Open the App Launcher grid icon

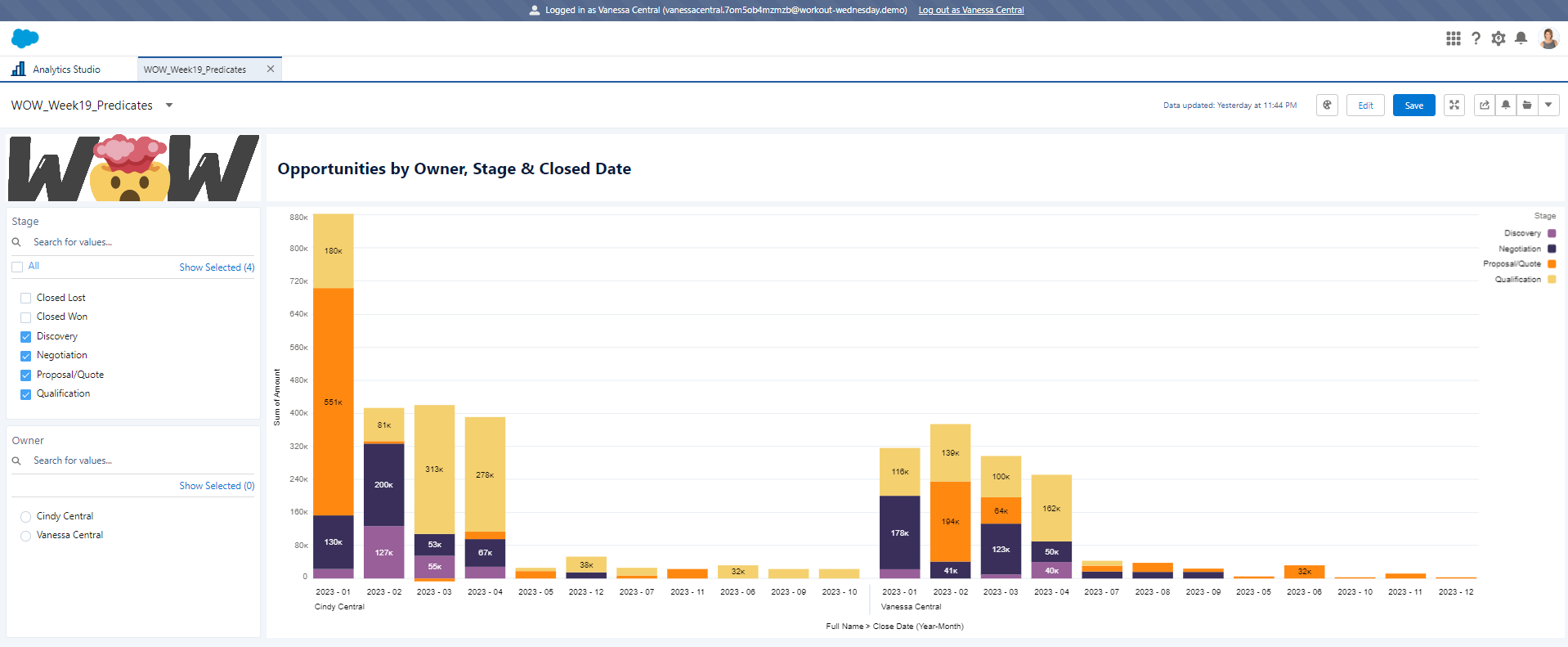coord(1453,38)
